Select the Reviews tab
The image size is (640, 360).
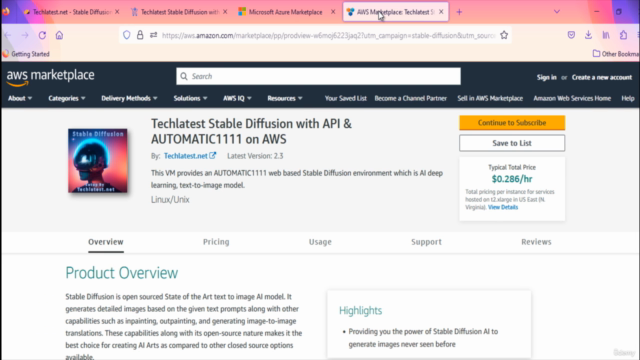click(x=536, y=242)
